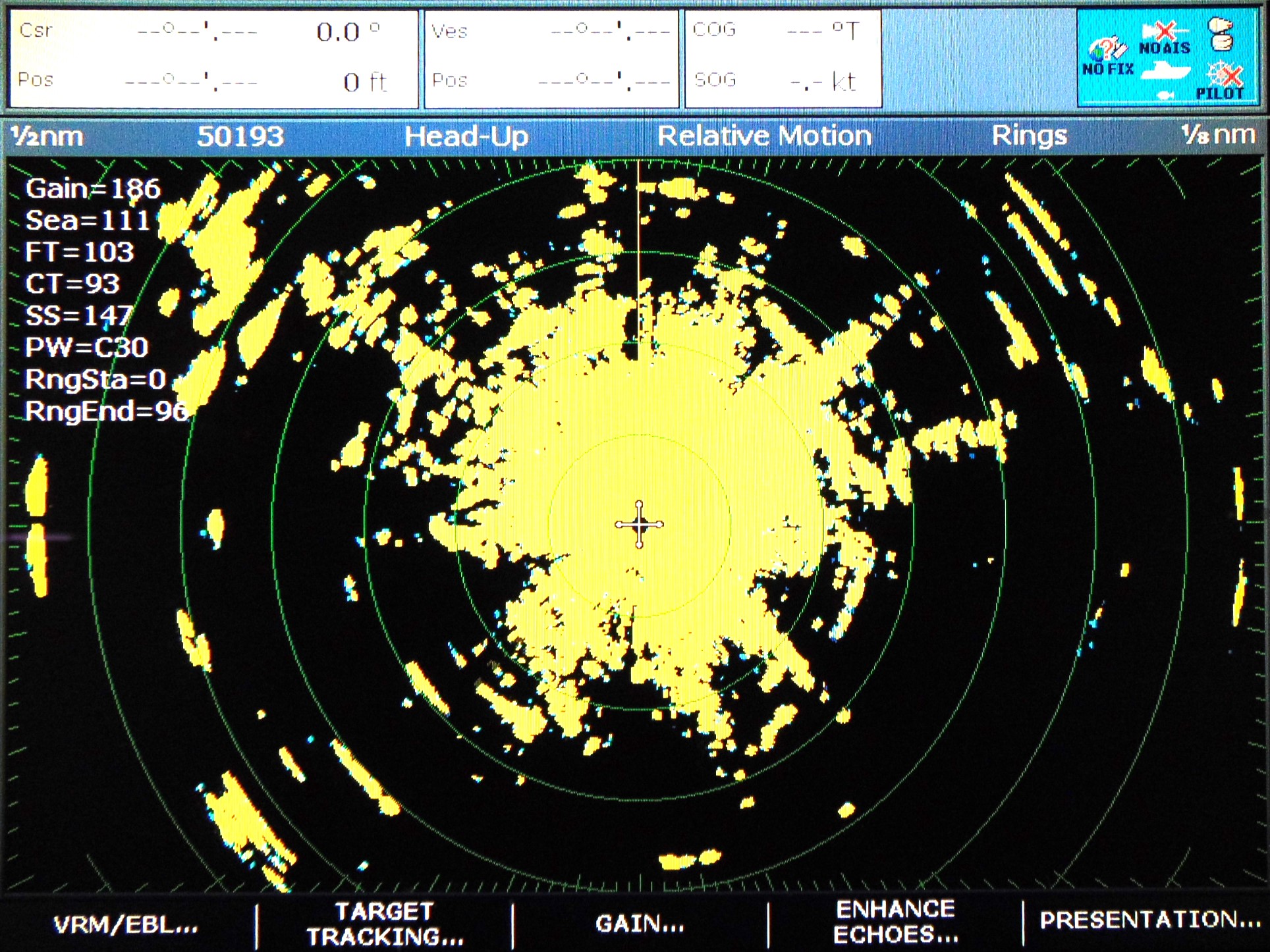Screen dimensions: 1270x952
Task: Click the Gain=186 value readout
Action: (x=93, y=189)
